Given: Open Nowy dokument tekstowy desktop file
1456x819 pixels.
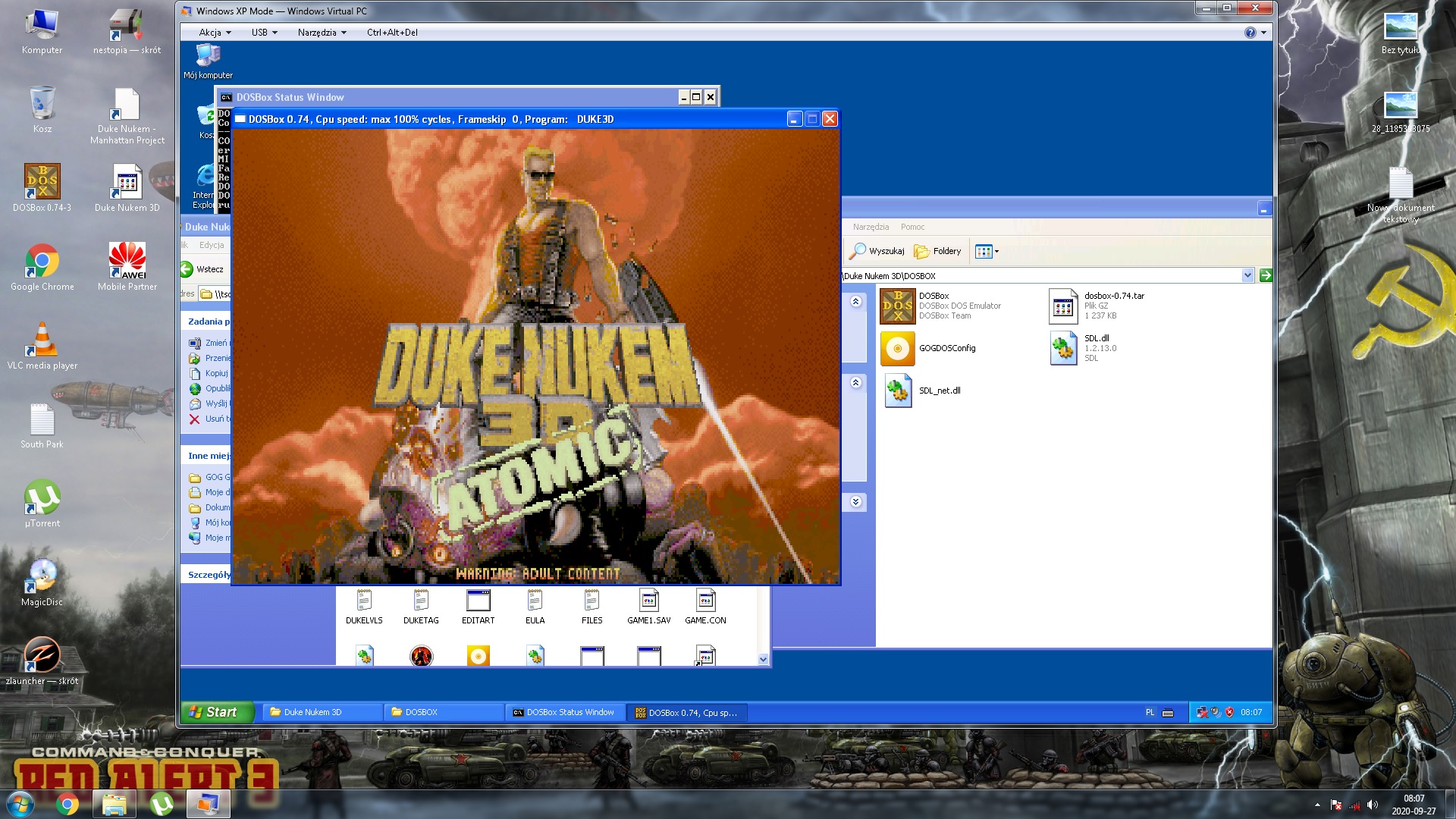Looking at the screenshot, I should (1400, 194).
